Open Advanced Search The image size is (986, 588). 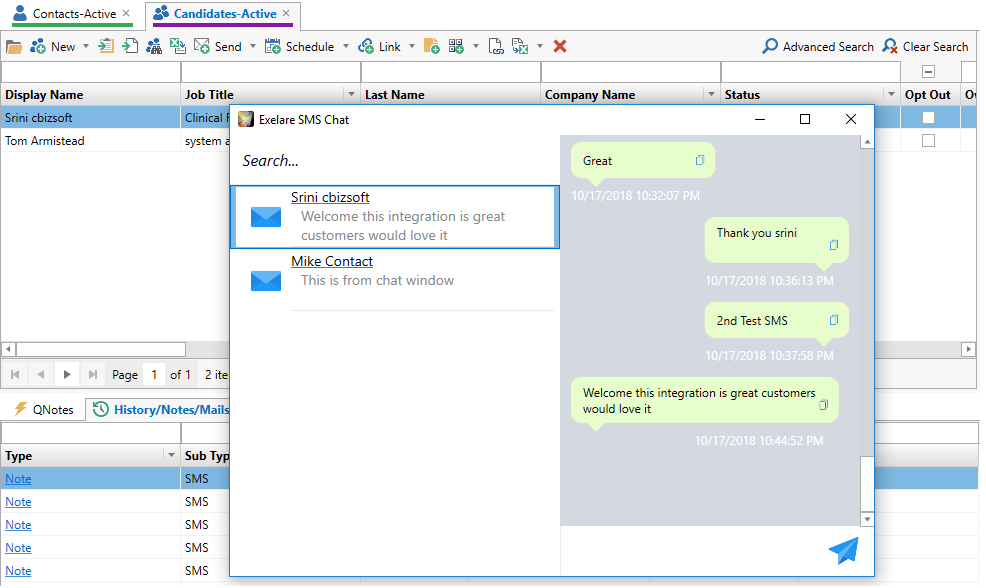pyautogui.click(x=817, y=47)
